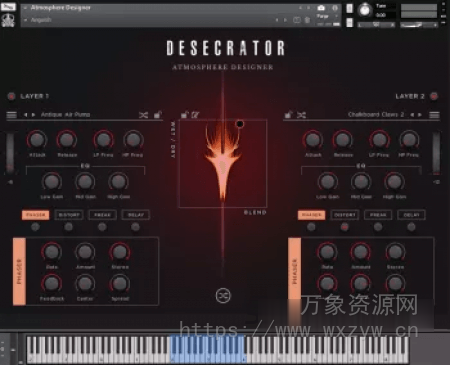Randomize Layer 2 with shuffle icon

301,115
